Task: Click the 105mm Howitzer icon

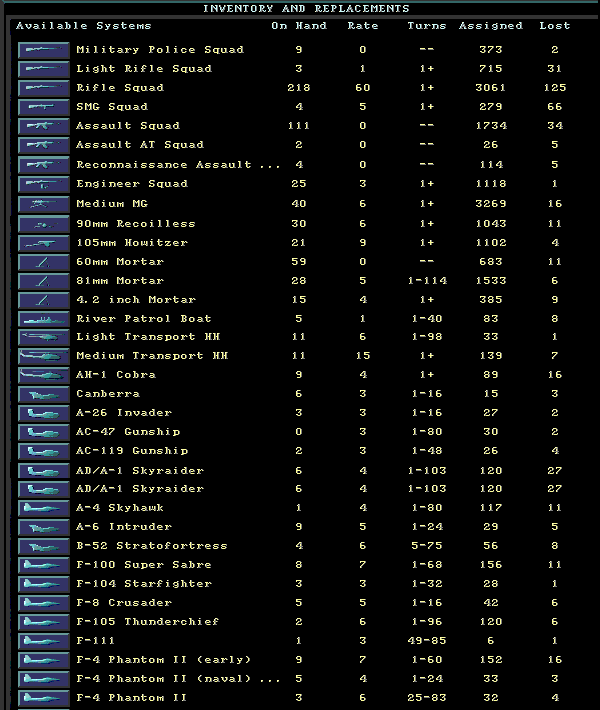Action: pyautogui.click(x=44, y=243)
